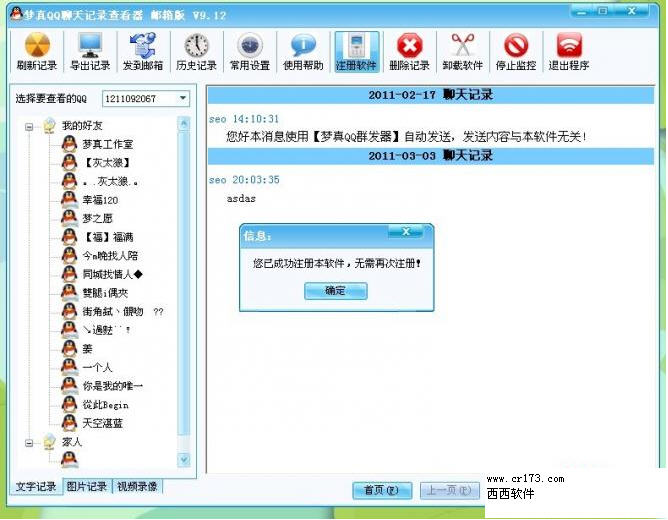Click 停止监控 stop monitoring icon

pos(516,52)
